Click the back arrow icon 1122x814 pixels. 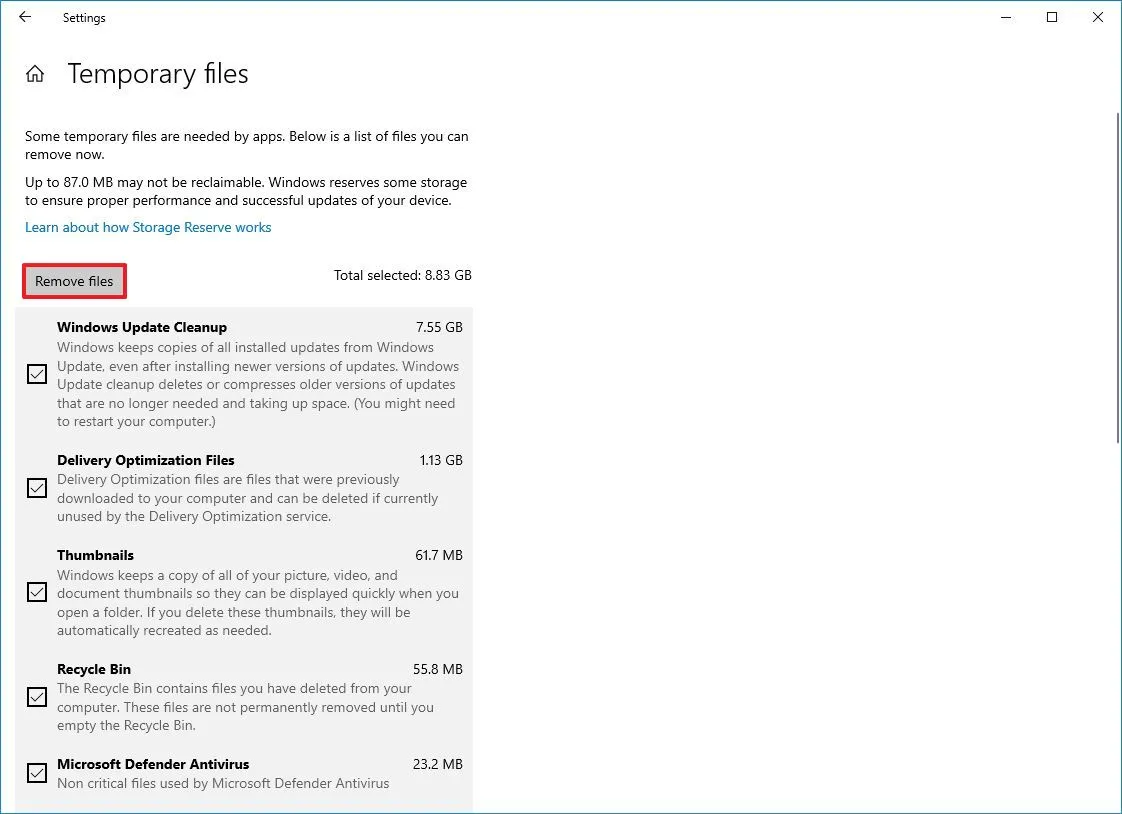[x=25, y=17]
